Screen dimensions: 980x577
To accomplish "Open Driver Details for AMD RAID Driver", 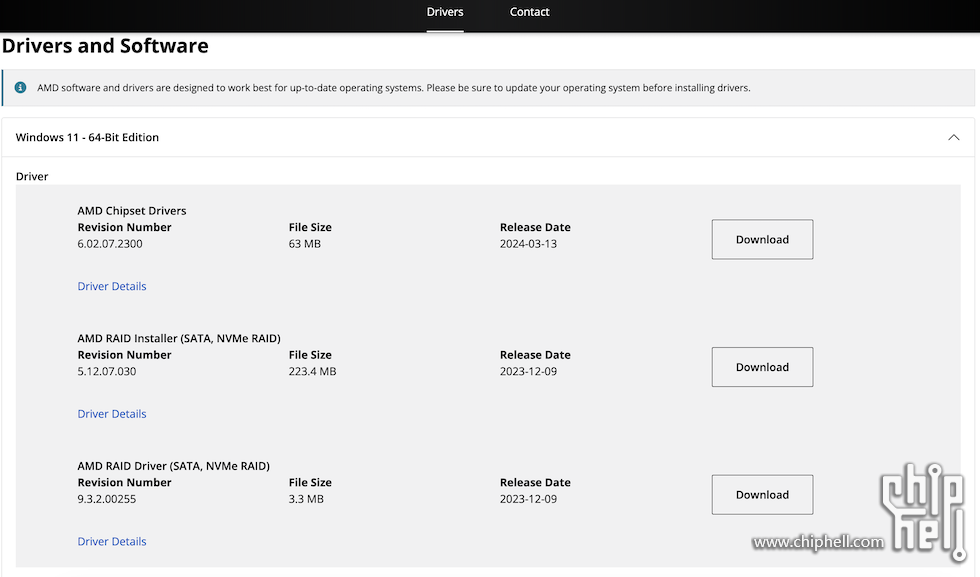I will [x=112, y=541].
